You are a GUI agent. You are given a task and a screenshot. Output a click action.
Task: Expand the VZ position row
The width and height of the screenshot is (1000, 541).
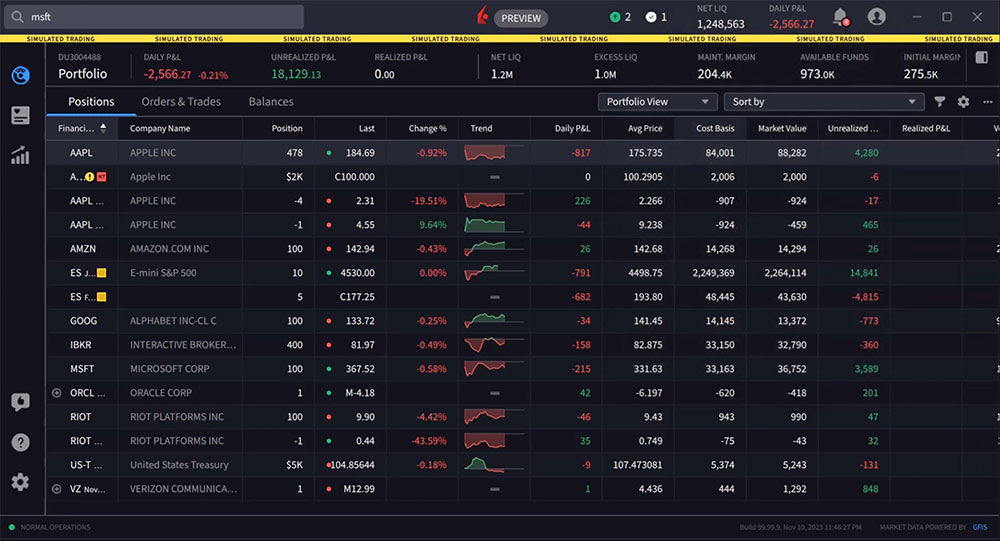tap(56, 489)
